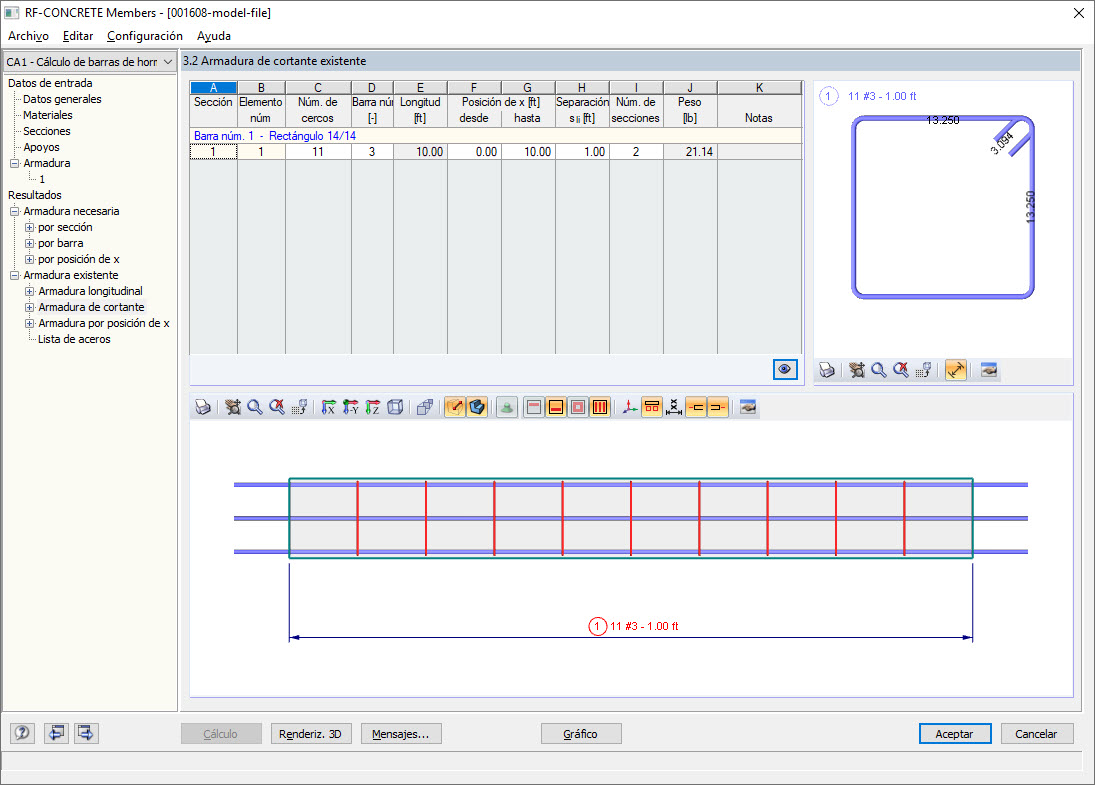Open the Archivo menu

[x=28, y=36]
